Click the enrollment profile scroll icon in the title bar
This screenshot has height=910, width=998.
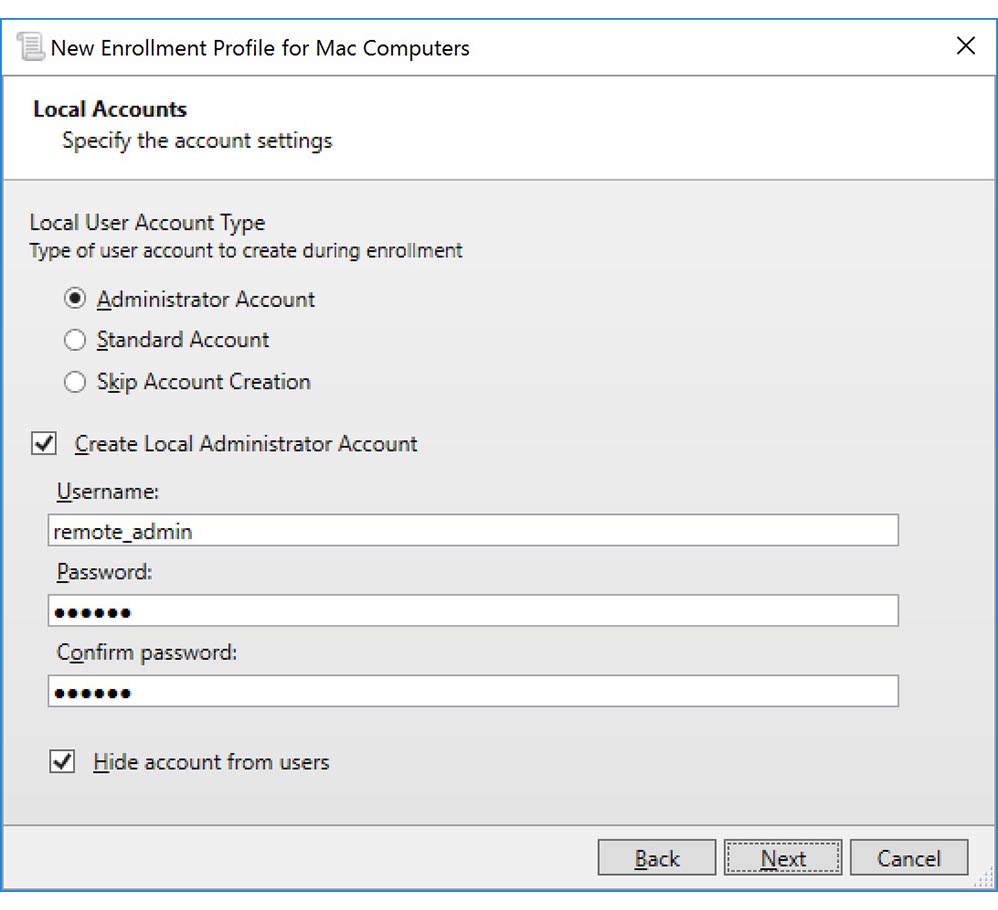pyautogui.click(x=32, y=46)
